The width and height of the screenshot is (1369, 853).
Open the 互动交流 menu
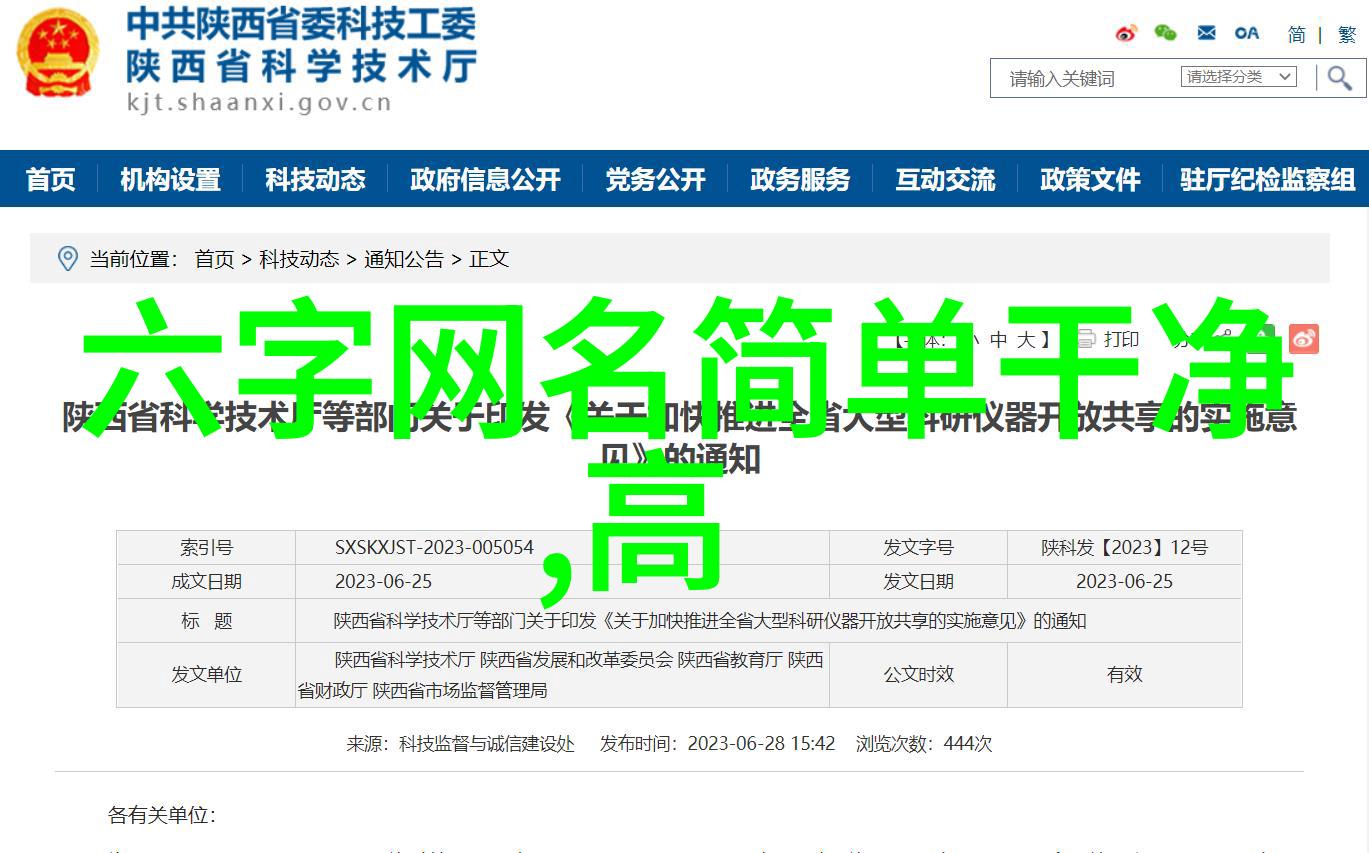click(945, 179)
